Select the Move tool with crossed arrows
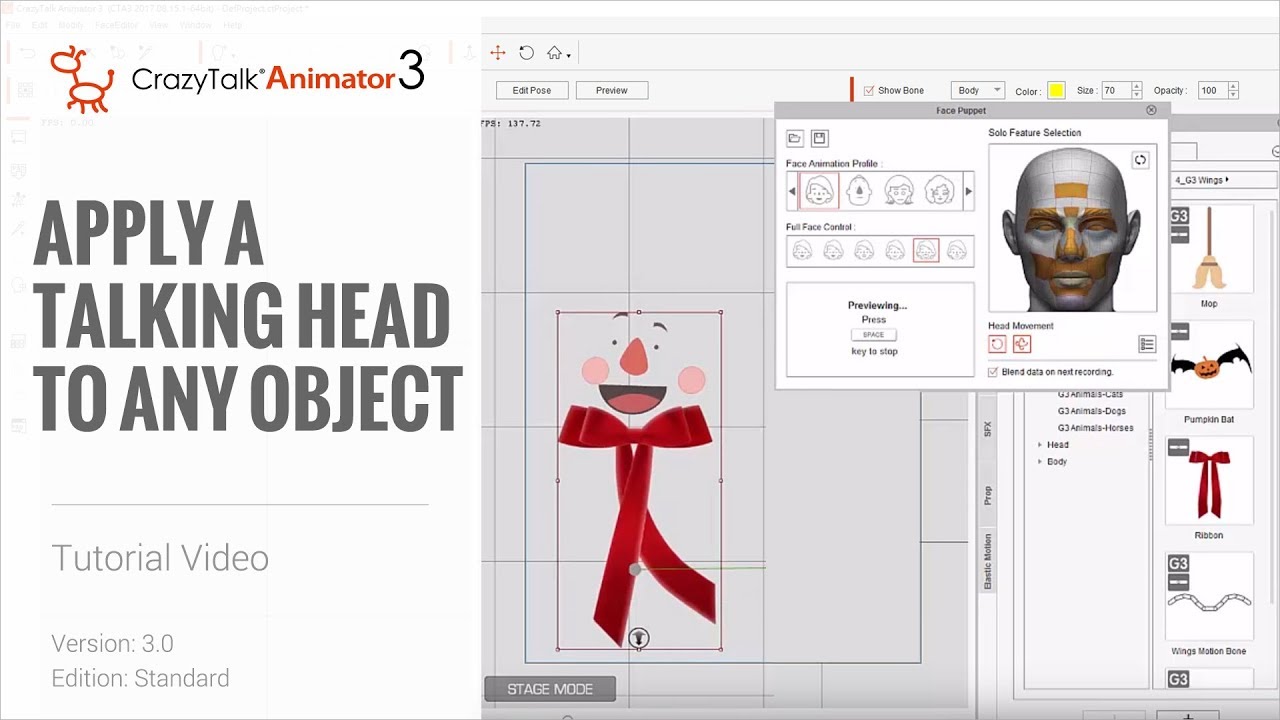 click(x=498, y=53)
